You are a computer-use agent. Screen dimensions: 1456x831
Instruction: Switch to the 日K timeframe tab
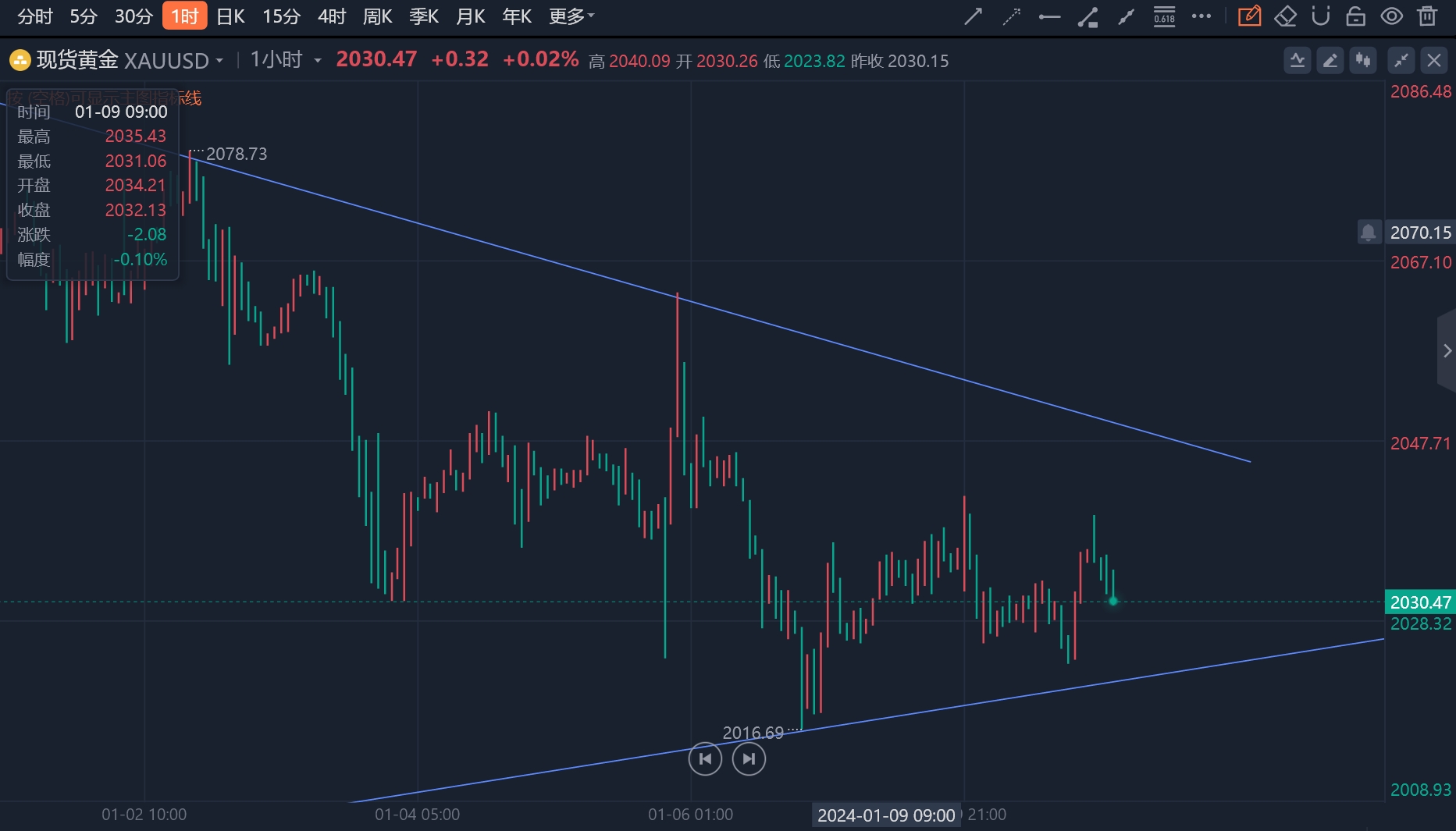point(231,16)
